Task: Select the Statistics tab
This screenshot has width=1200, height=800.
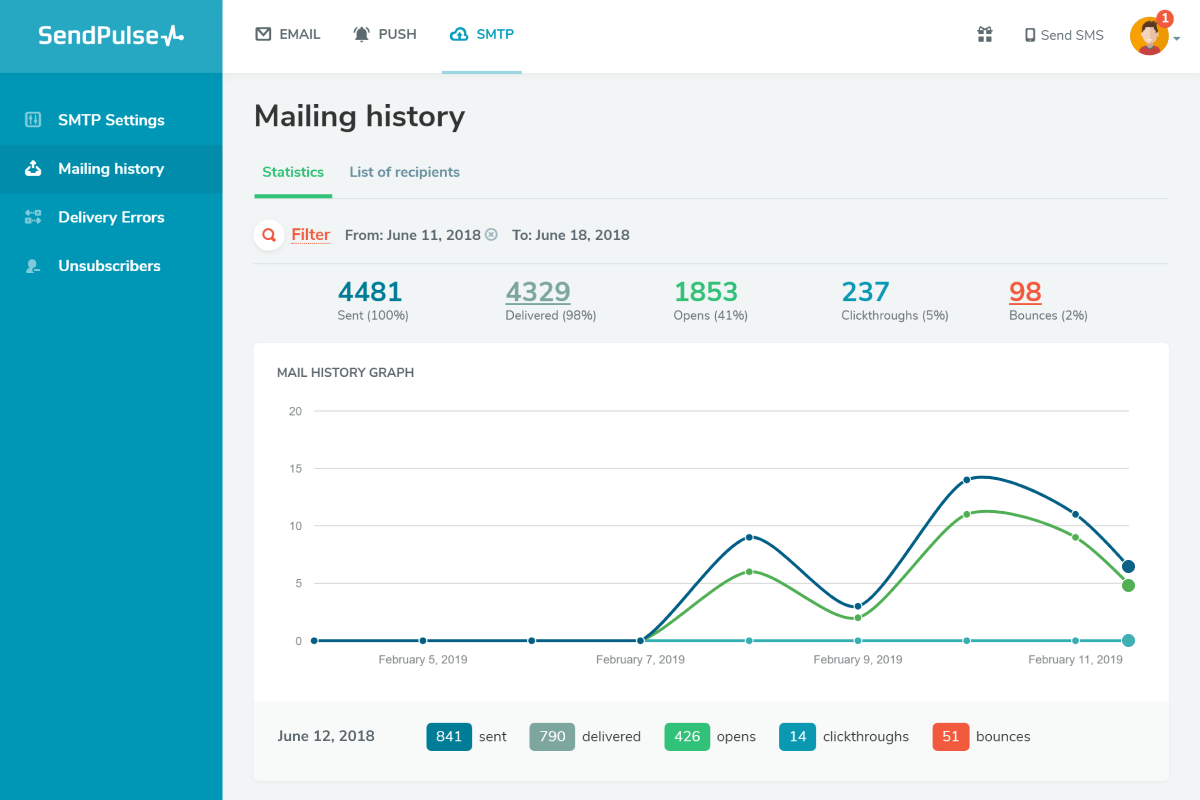Action: tap(293, 172)
